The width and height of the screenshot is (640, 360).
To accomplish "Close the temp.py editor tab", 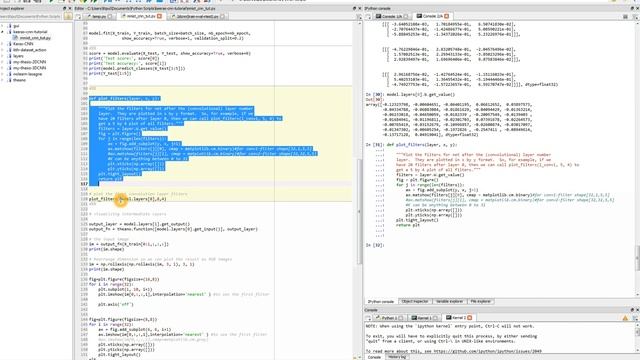I will click(109, 16).
